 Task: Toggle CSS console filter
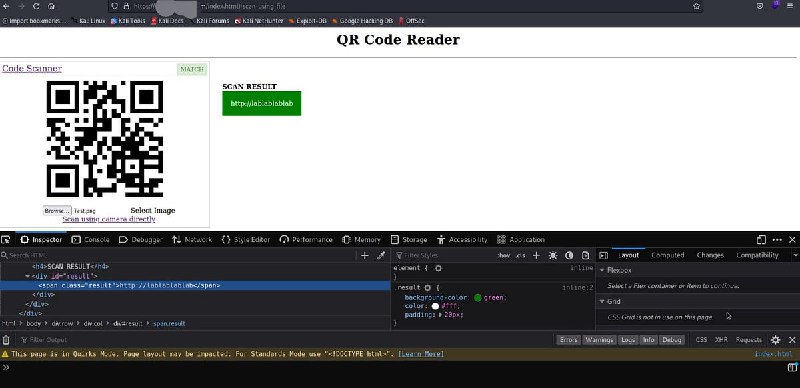[x=702, y=340]
